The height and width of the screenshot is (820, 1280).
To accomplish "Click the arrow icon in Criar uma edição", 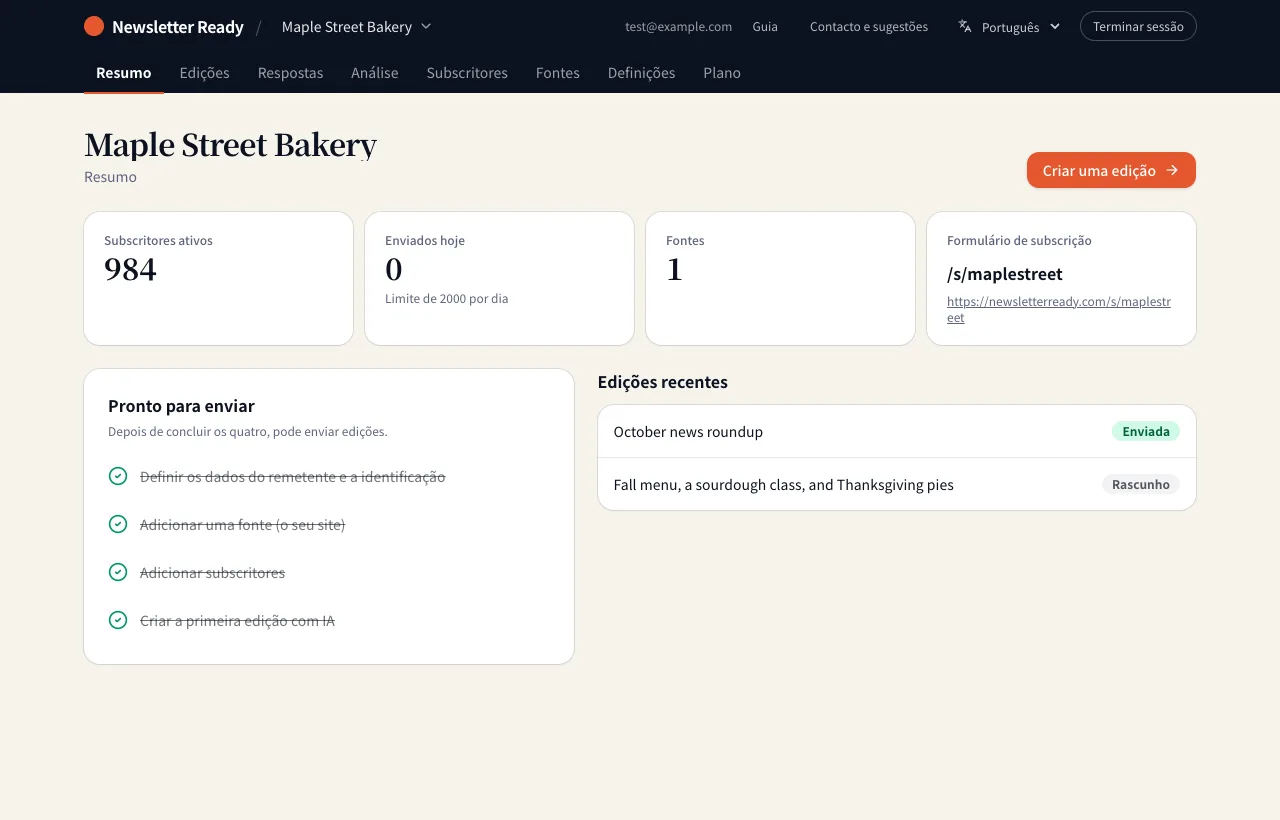I will [x=1172, y=170].
